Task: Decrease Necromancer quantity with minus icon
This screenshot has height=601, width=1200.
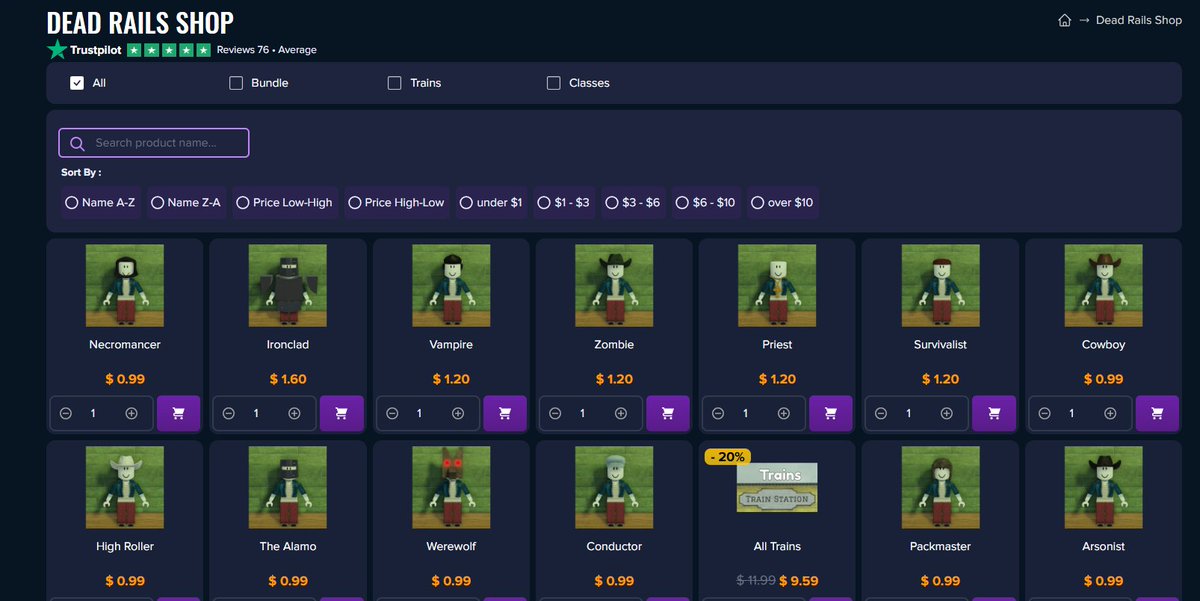Action: [66, 413]
